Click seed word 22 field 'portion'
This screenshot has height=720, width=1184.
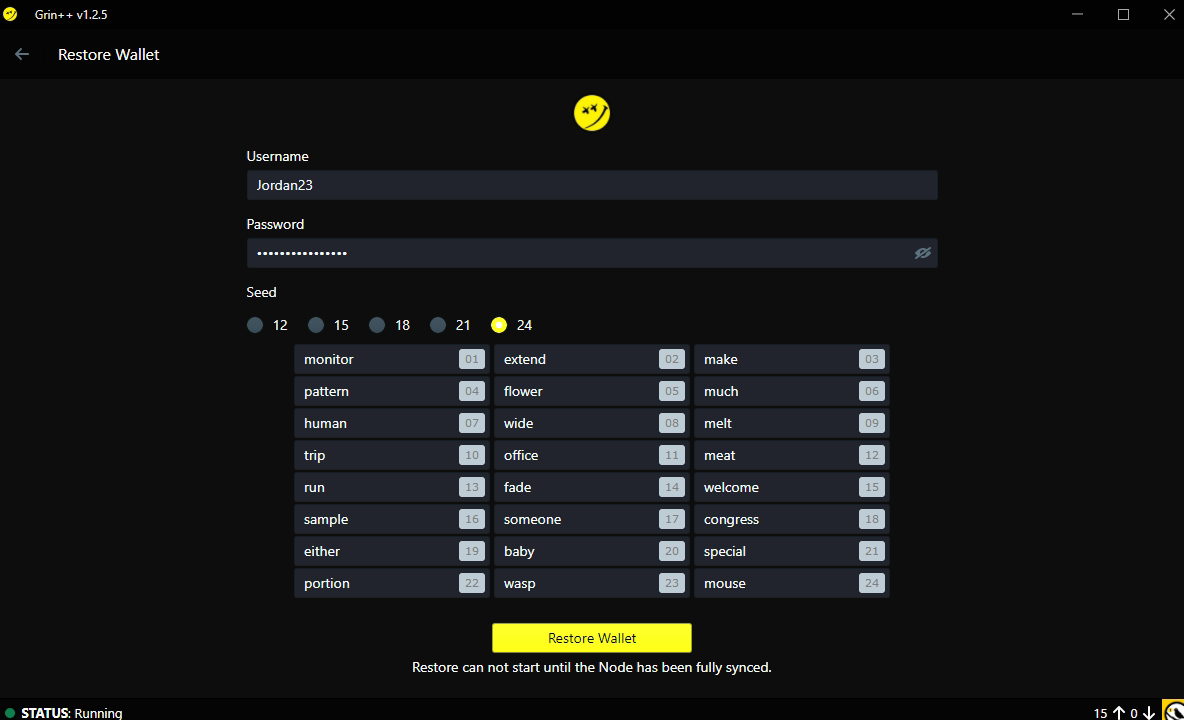click(392, 583)
